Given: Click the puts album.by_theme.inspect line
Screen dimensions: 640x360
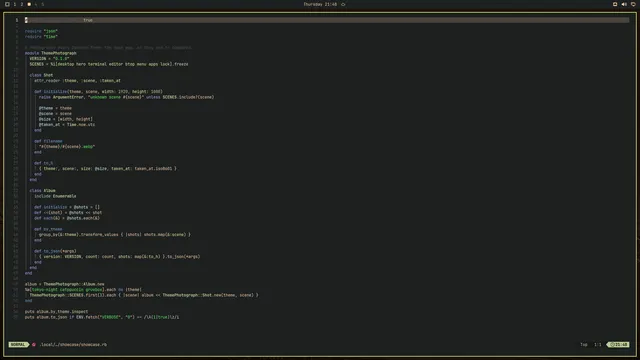Looking at the screenshot, I should coord(56,312).
